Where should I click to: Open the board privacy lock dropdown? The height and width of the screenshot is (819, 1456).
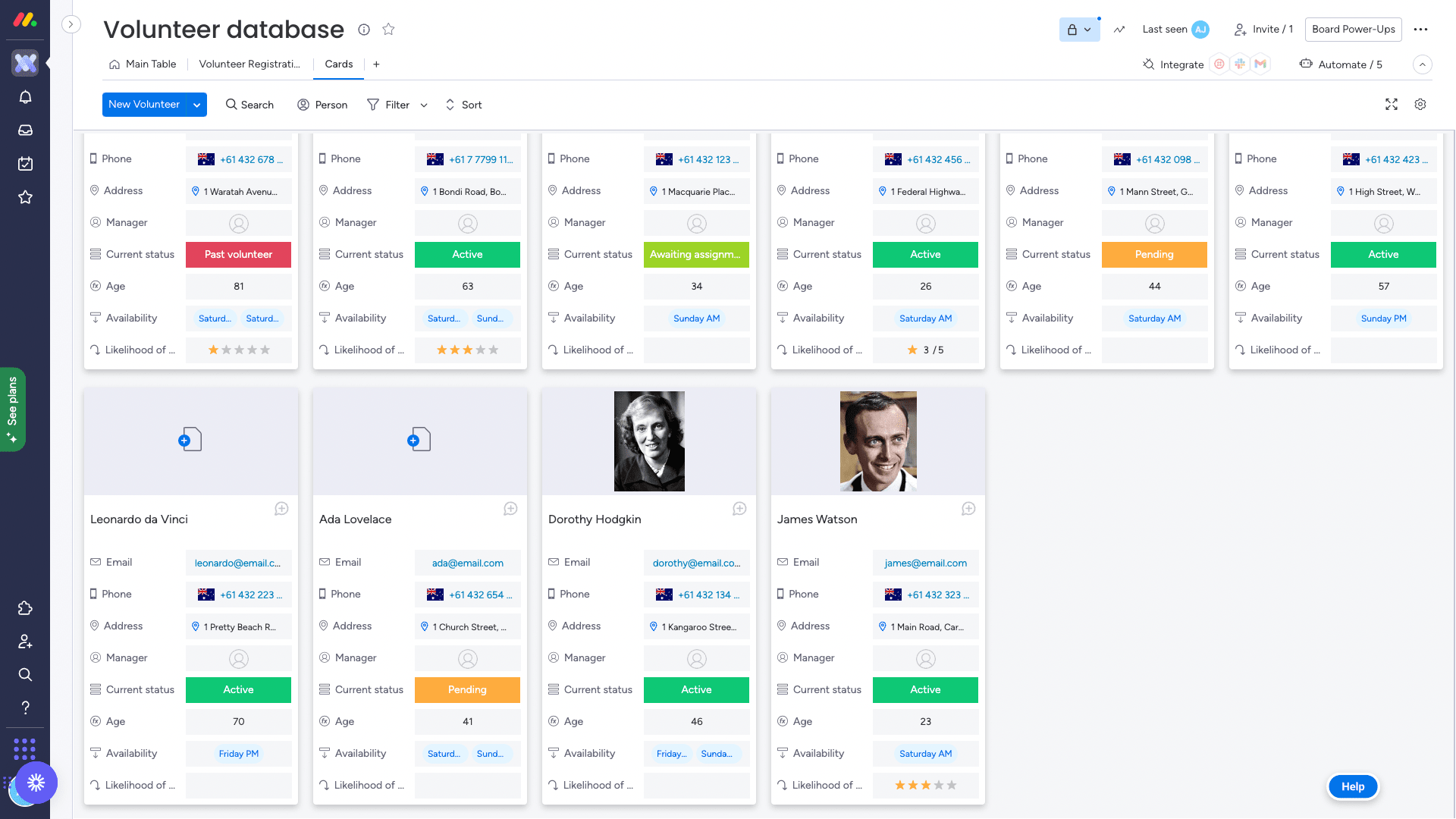pyautogui.click(x=1079, y=30)
